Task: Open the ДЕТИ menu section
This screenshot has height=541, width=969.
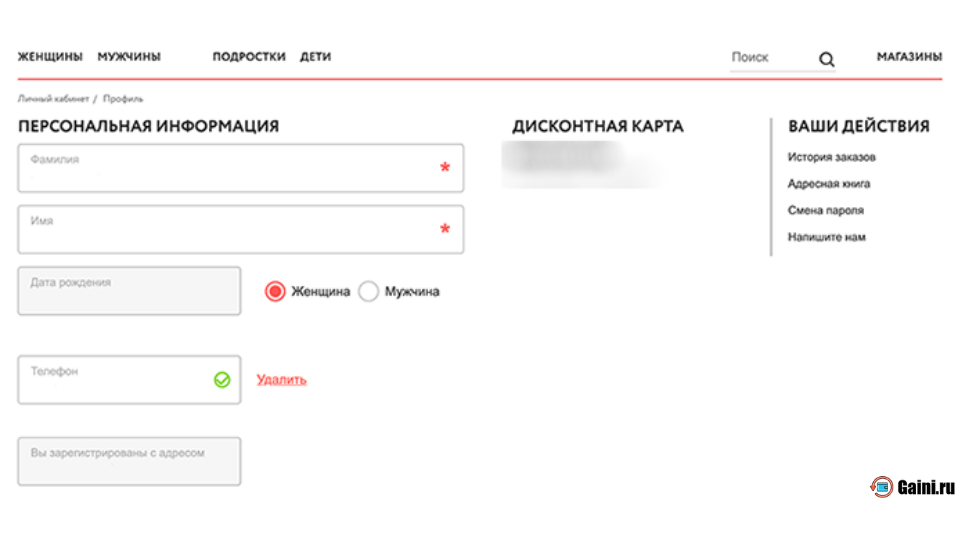Action: pos(316,57)
